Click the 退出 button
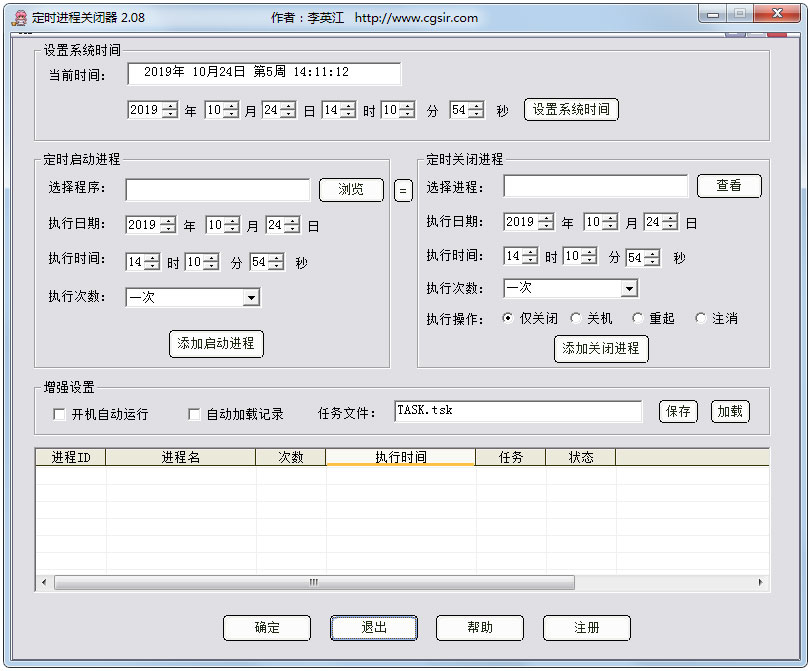The width and height of the screenshot is (811, 671). 374,628
